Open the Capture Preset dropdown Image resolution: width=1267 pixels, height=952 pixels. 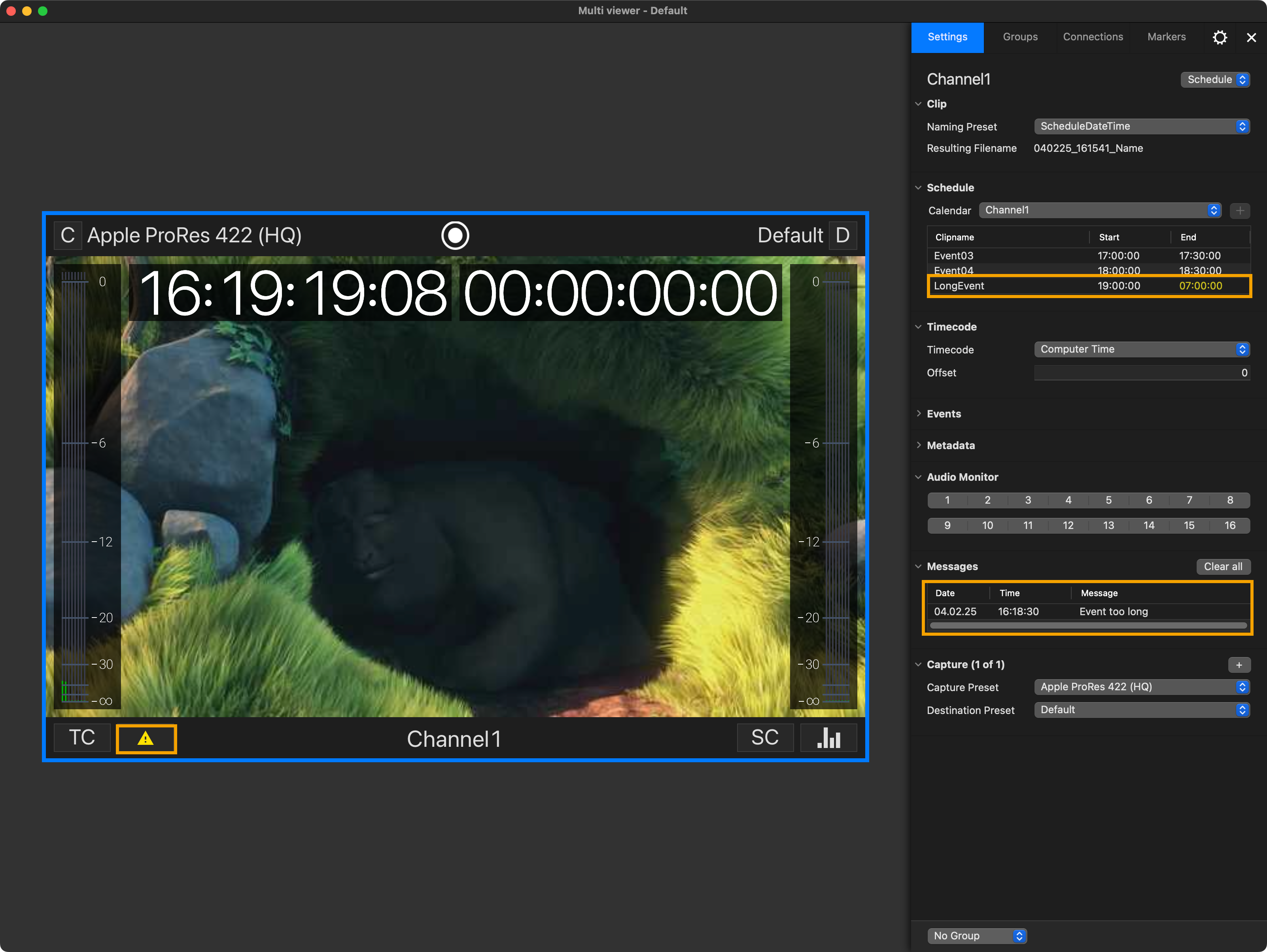click(1142, 687)
